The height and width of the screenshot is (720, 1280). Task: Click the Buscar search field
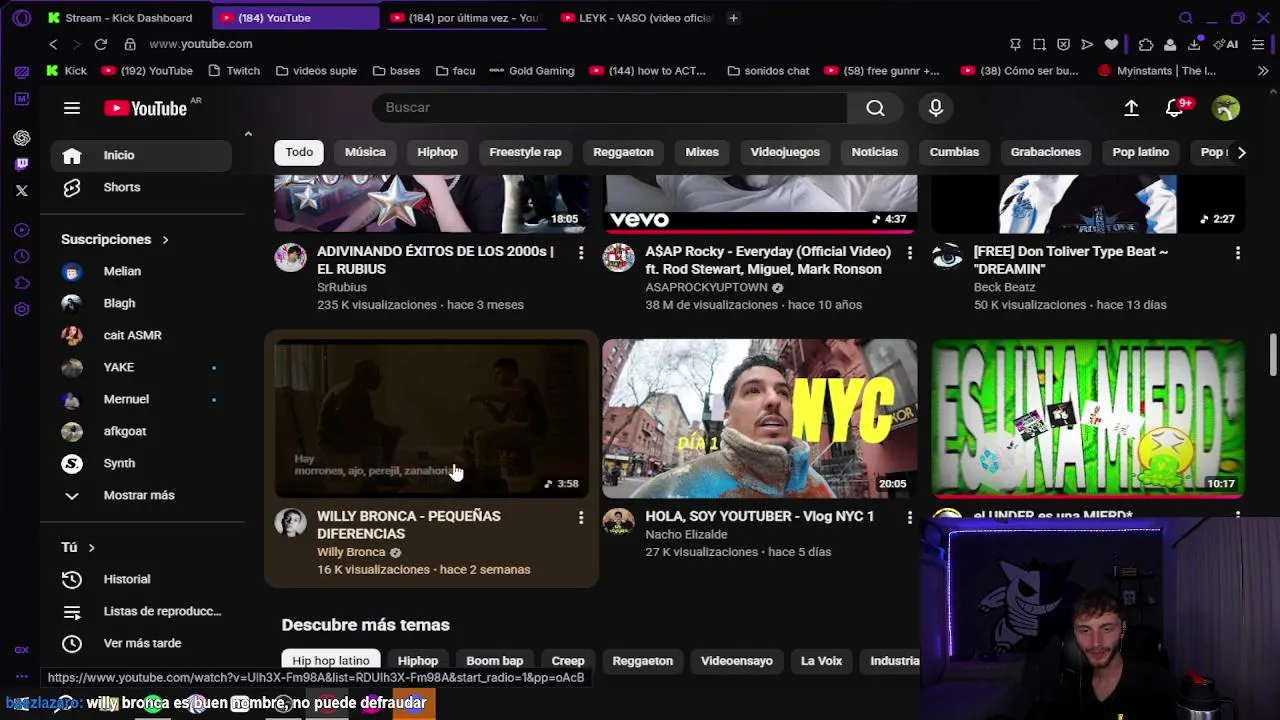[609, 108]
